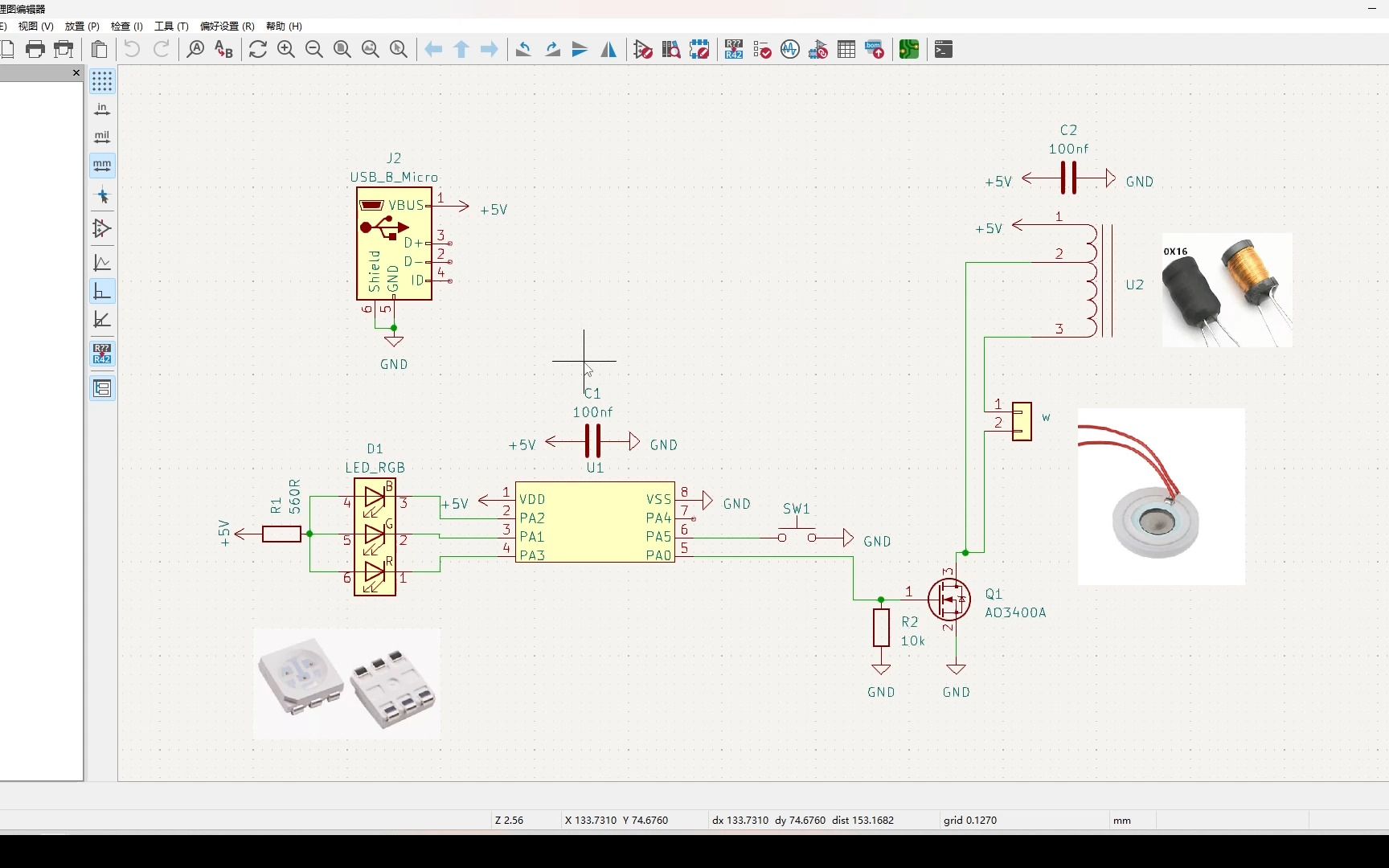Navigate back in the sheet hierarchy
The height and width of the screenshot is (868, 1389).
(433, 50)
